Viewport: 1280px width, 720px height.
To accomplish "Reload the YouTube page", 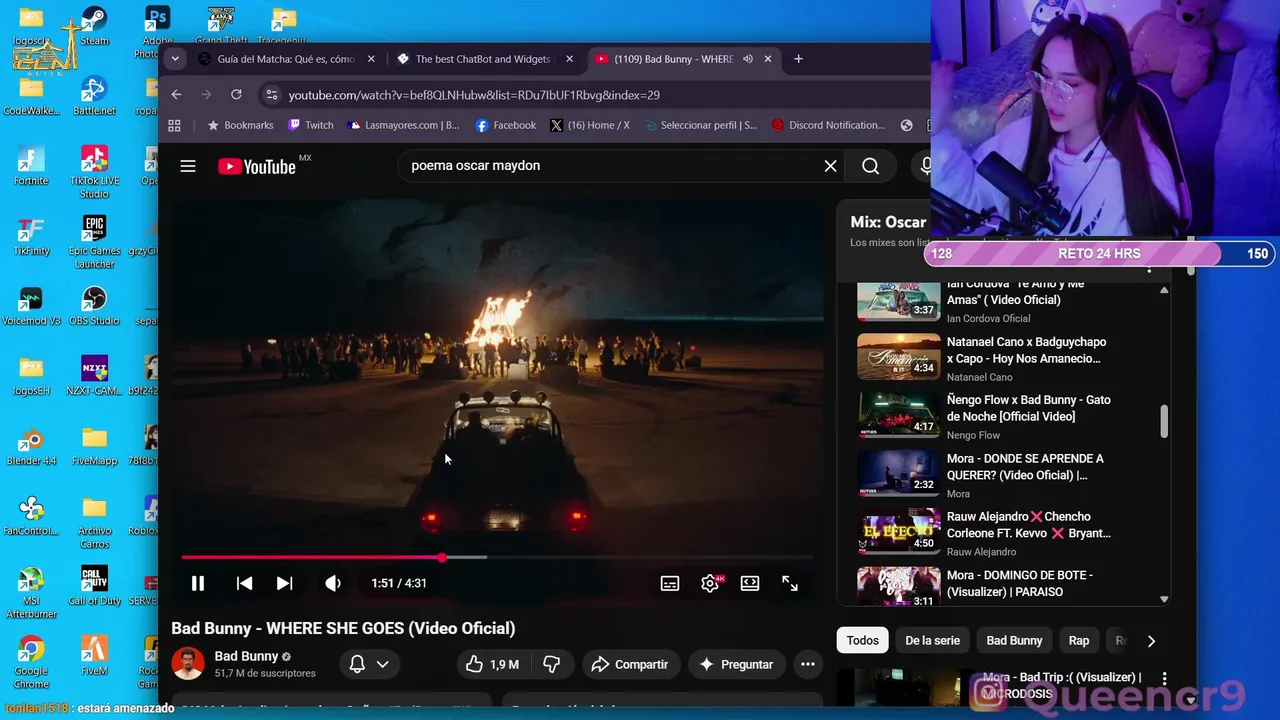I will tap(236, 95).
